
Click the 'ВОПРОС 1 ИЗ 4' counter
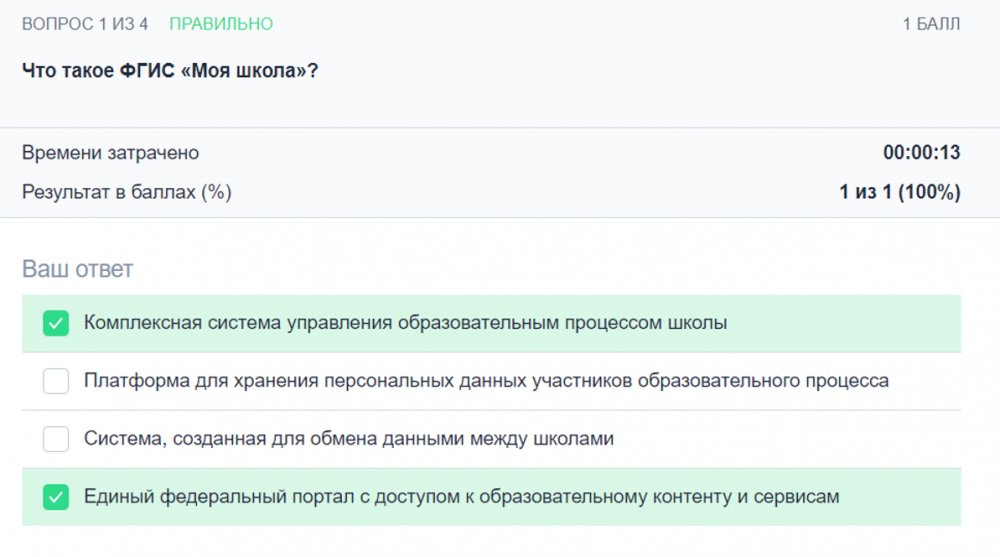(x=85, y=24)
